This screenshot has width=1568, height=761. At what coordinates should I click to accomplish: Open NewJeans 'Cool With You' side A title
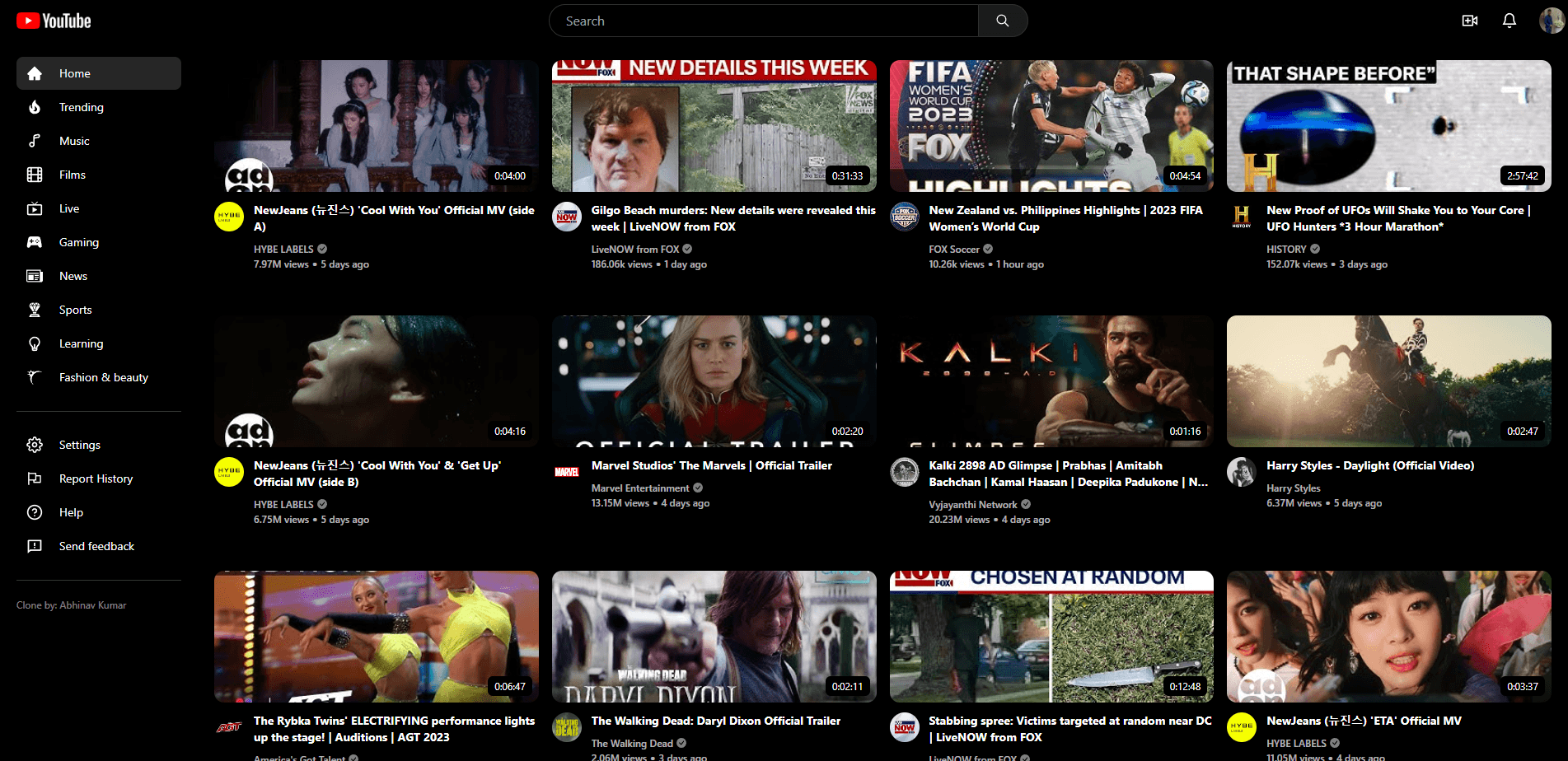(x=394, y=218)
